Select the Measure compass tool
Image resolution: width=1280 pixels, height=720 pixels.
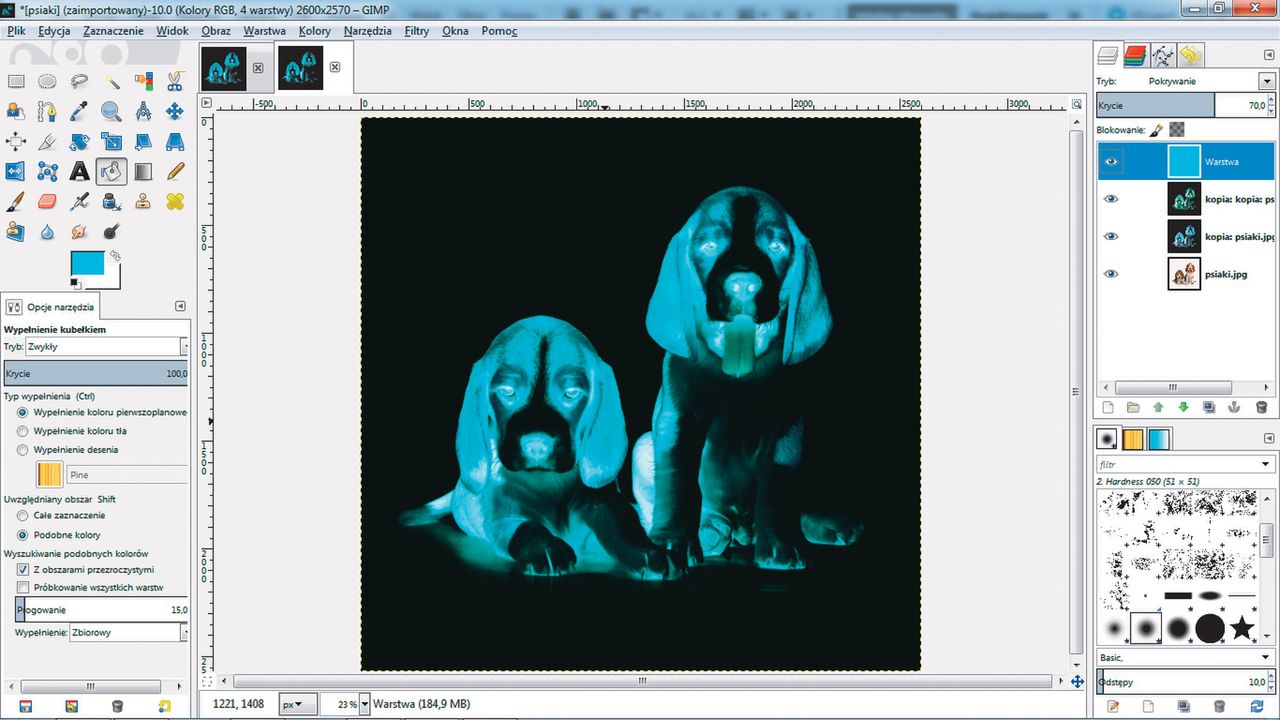tap(143, 112)
